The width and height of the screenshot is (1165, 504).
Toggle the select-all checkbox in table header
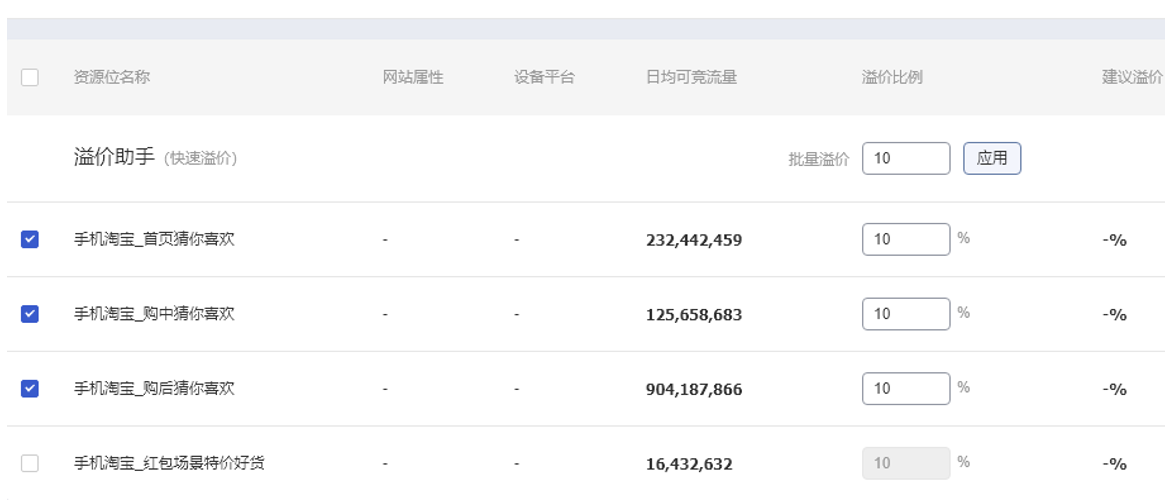(x=30, y=78)
